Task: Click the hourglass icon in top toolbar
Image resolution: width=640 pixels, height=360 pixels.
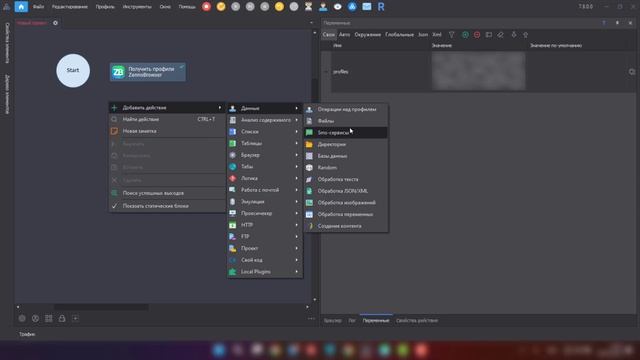Action: coord(309,7)
